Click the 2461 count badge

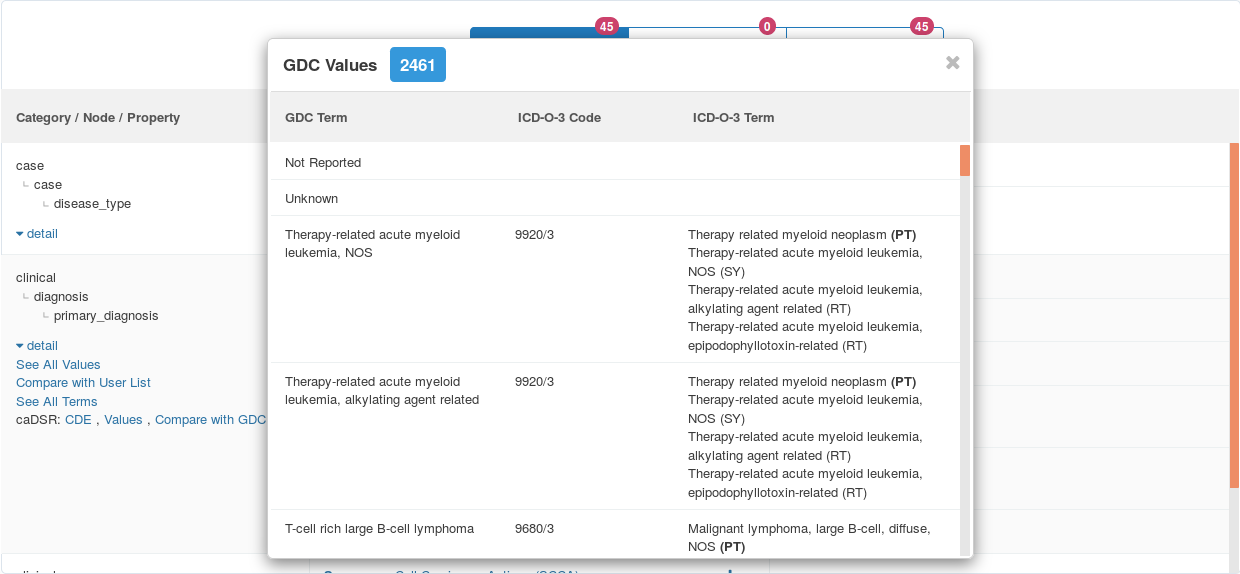tap(417, 65)
